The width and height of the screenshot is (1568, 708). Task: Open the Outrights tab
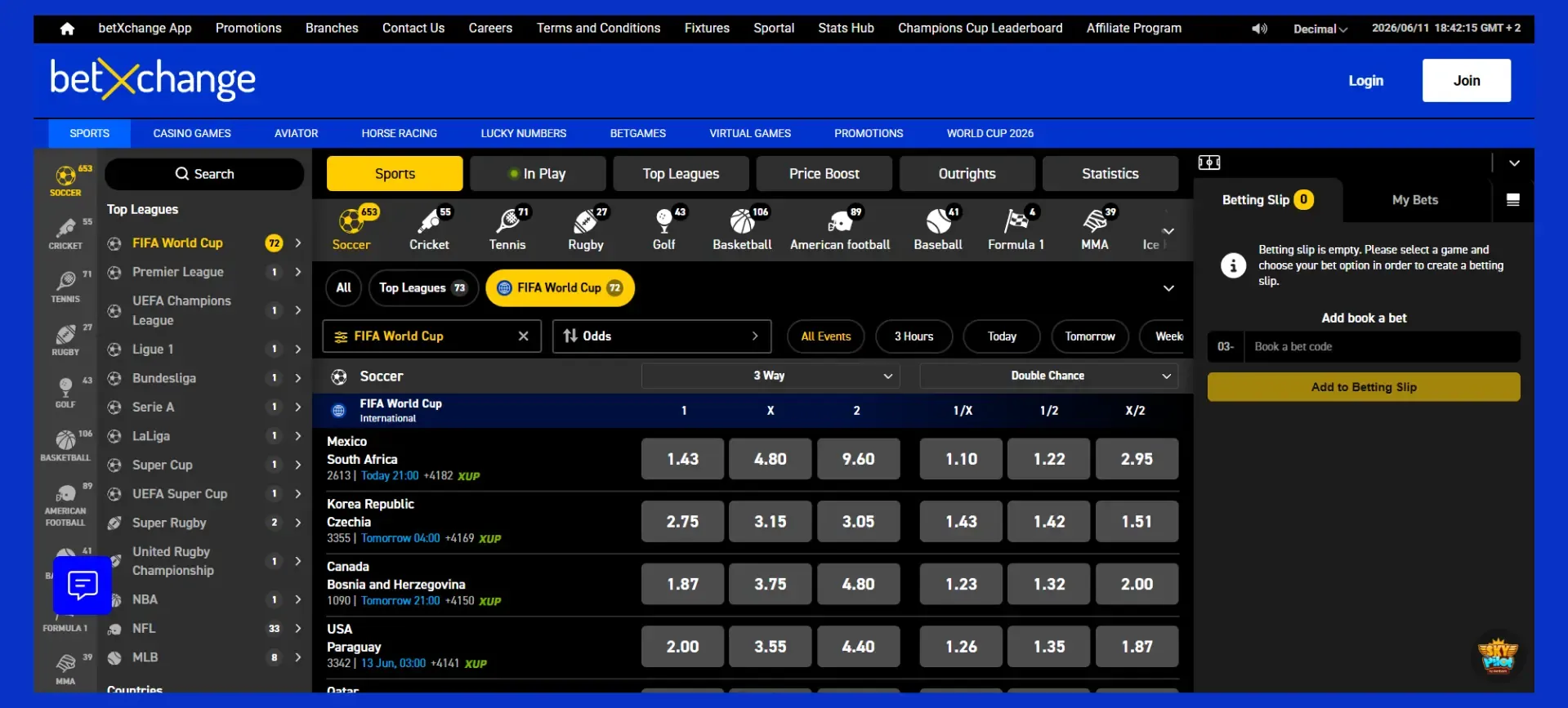967,174
